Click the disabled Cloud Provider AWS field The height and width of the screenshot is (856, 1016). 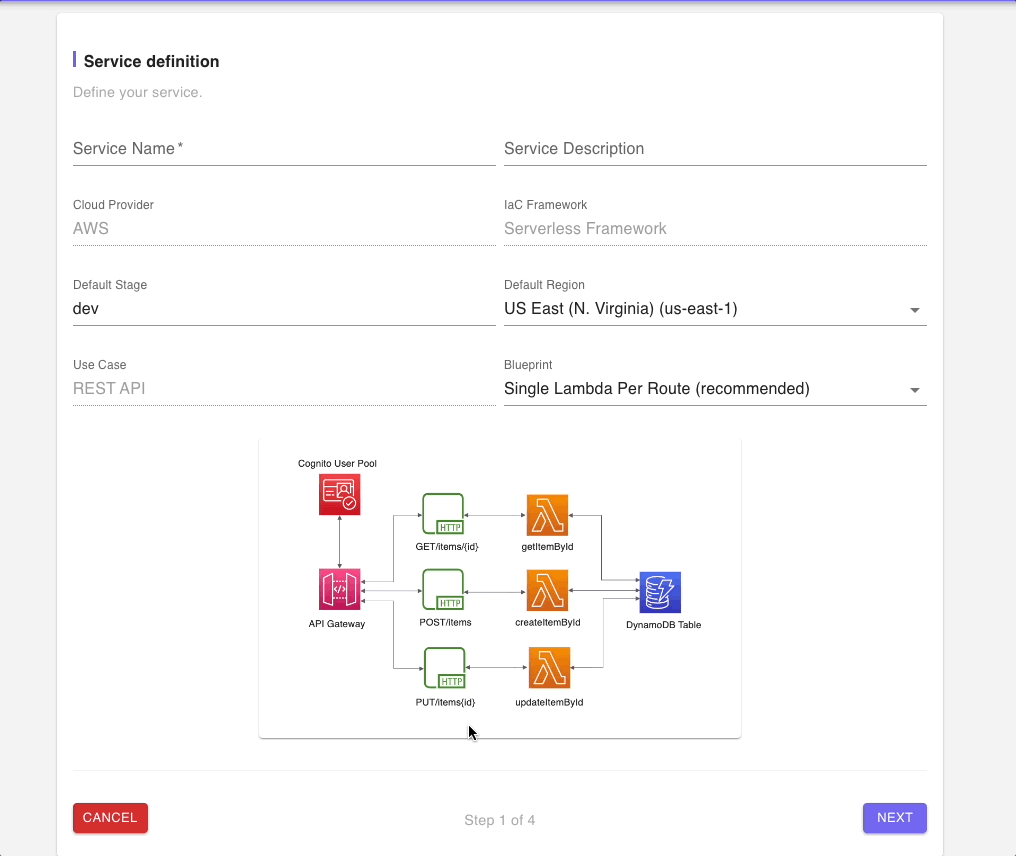[x=284, y=229]
